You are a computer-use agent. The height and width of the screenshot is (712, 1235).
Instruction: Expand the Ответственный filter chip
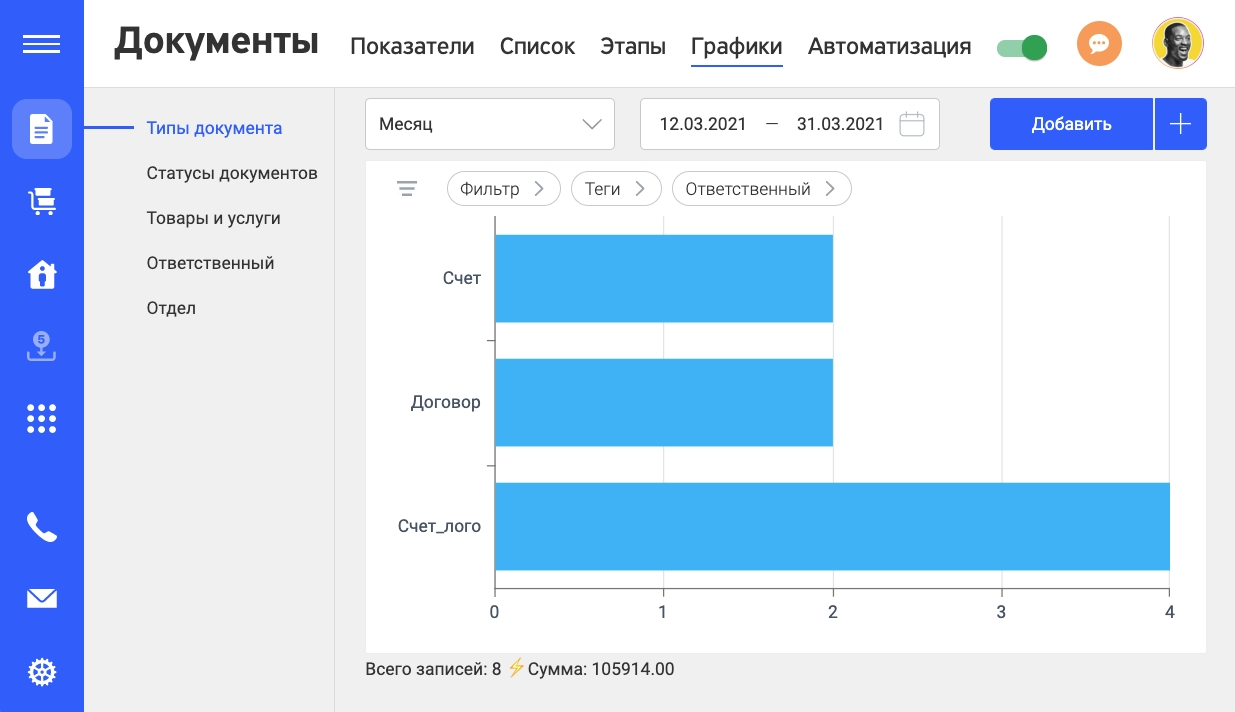tap(761, 188)
